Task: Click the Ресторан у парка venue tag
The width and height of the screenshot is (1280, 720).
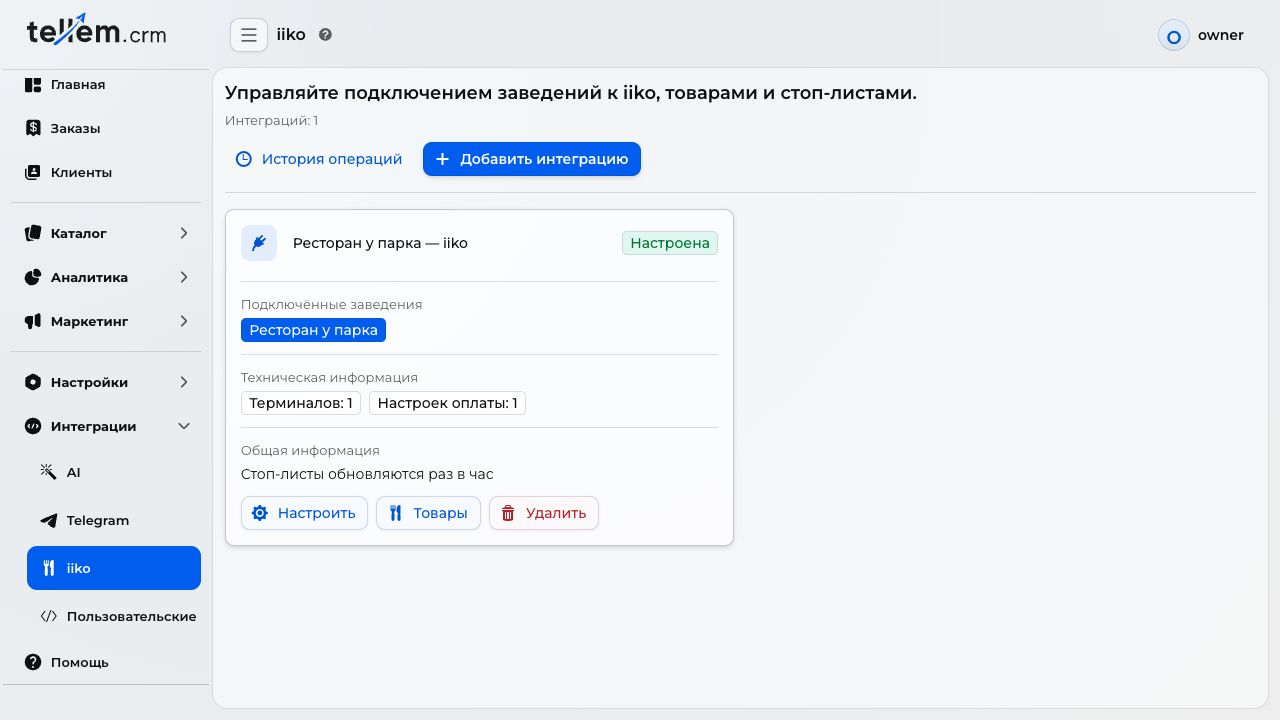Action: pos(313,330)
